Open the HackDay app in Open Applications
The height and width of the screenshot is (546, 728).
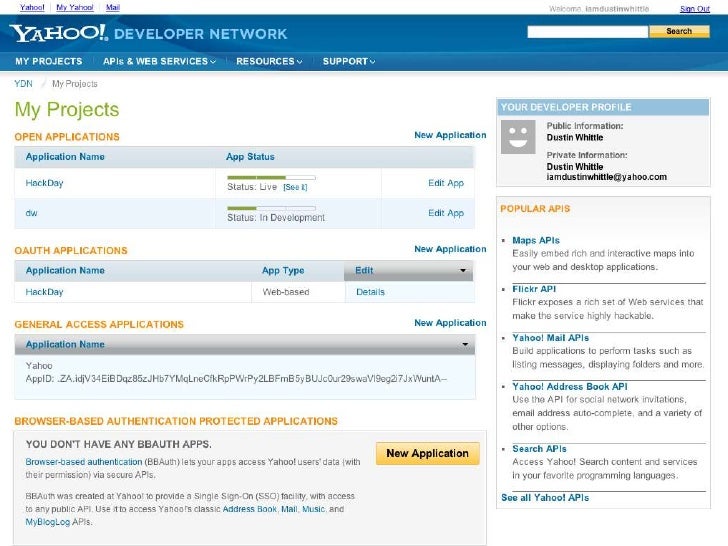[44, 183]
